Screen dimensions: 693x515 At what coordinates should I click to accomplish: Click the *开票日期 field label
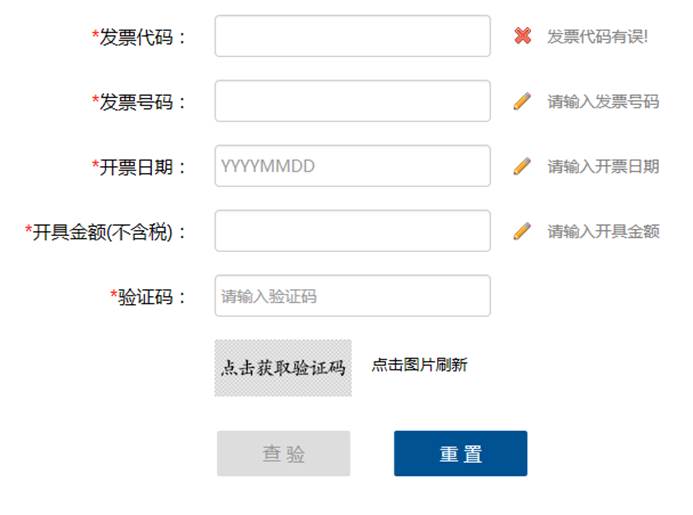(138, 167)
